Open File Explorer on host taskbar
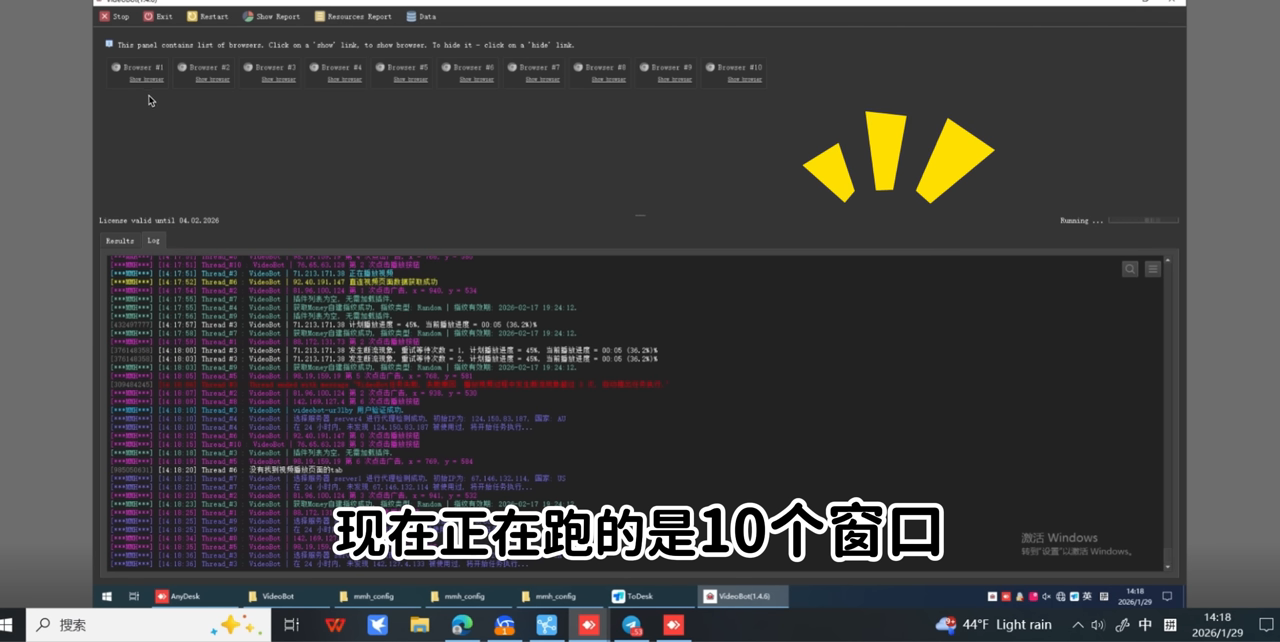The image size is (1280, 642). point(420,625)
